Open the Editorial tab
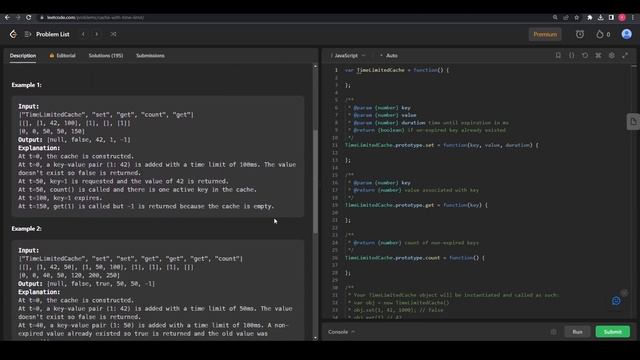This screenshot has width=640, height=360. pyautogui.click(x=62, y=56)
